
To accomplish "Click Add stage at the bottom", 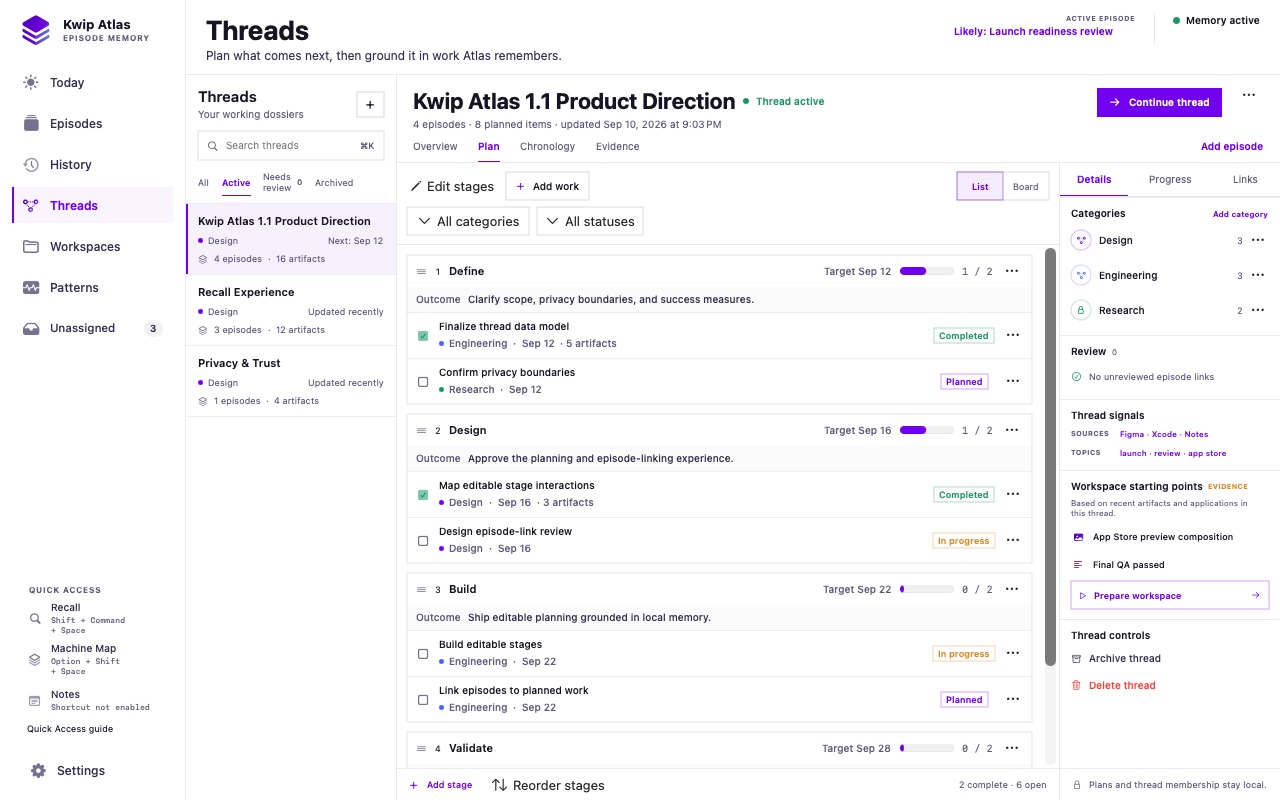I will point(441,785).
